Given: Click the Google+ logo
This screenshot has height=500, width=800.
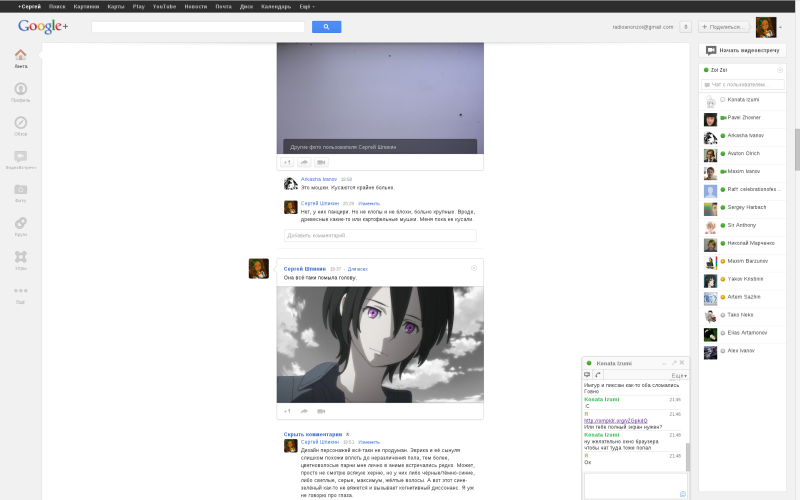Looking at the screenshot, I should pos(43,26).
